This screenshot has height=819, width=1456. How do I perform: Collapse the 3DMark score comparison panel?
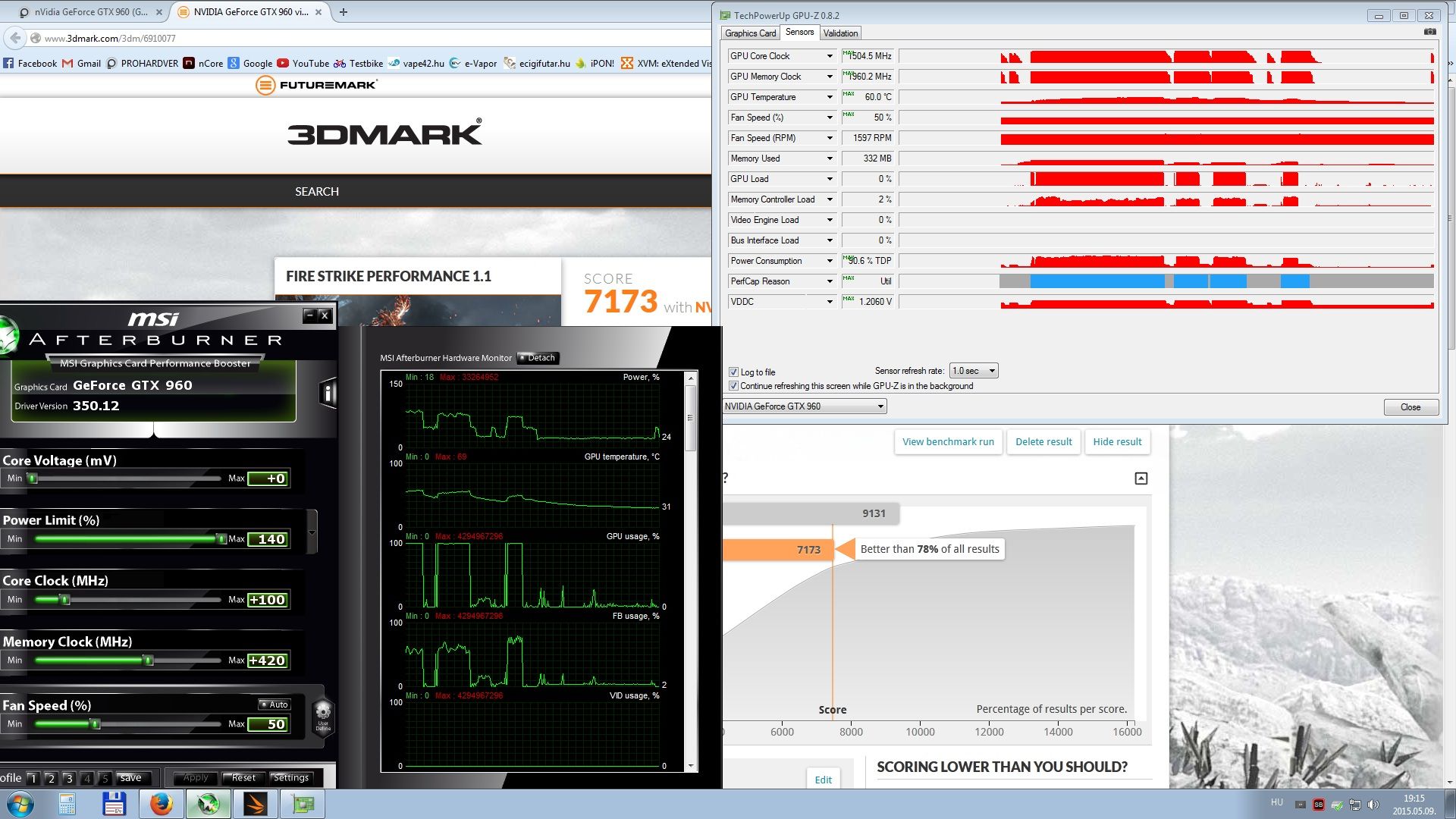(x=1141, y=479)
